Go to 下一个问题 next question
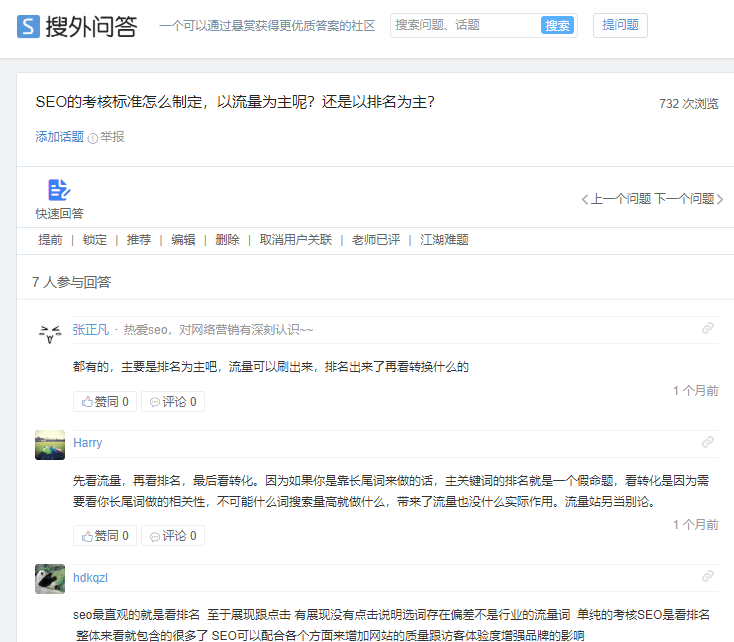The image size is (734, 642). click(x=685, y=199)
